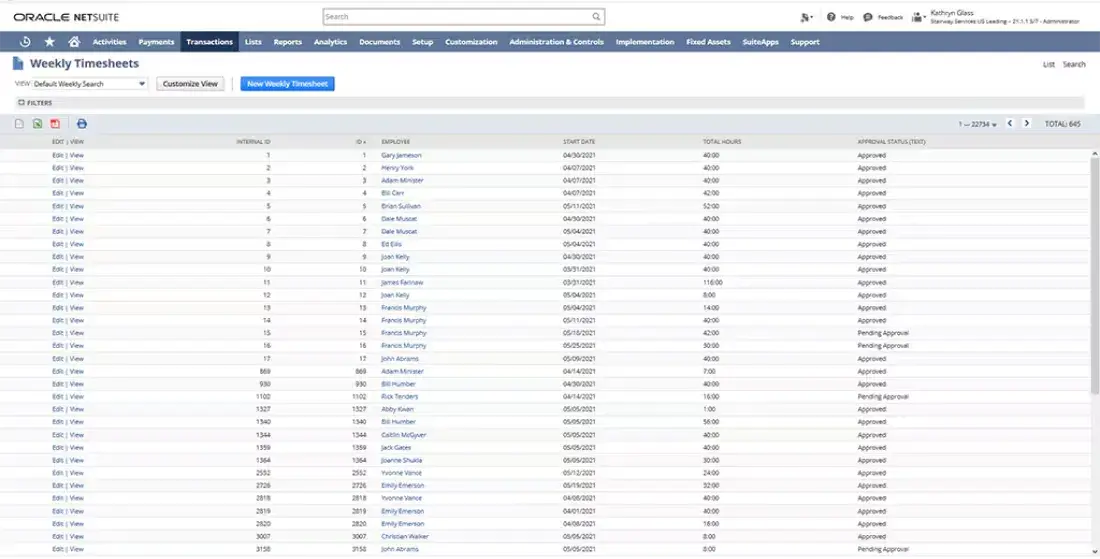Open employee Abby Kwan link
The width and height of the screenshot is (1100, 559).
pos(397,410)
